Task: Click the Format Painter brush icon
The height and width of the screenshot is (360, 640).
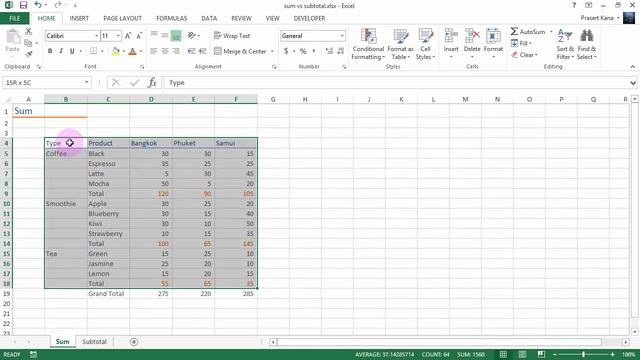Action: click(x=28, y=53)
